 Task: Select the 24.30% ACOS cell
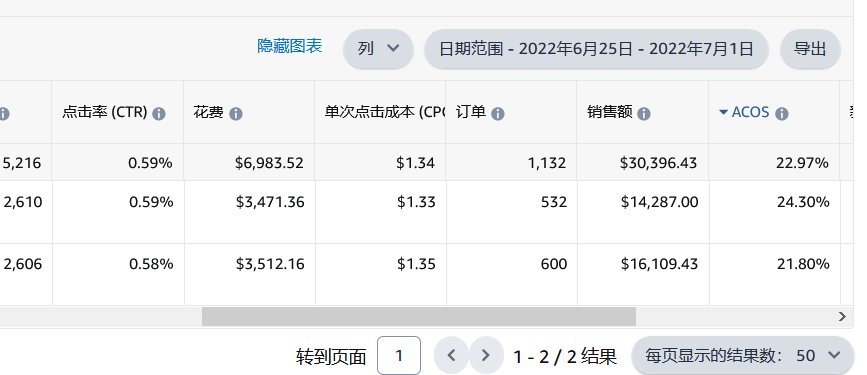(774, 212)
